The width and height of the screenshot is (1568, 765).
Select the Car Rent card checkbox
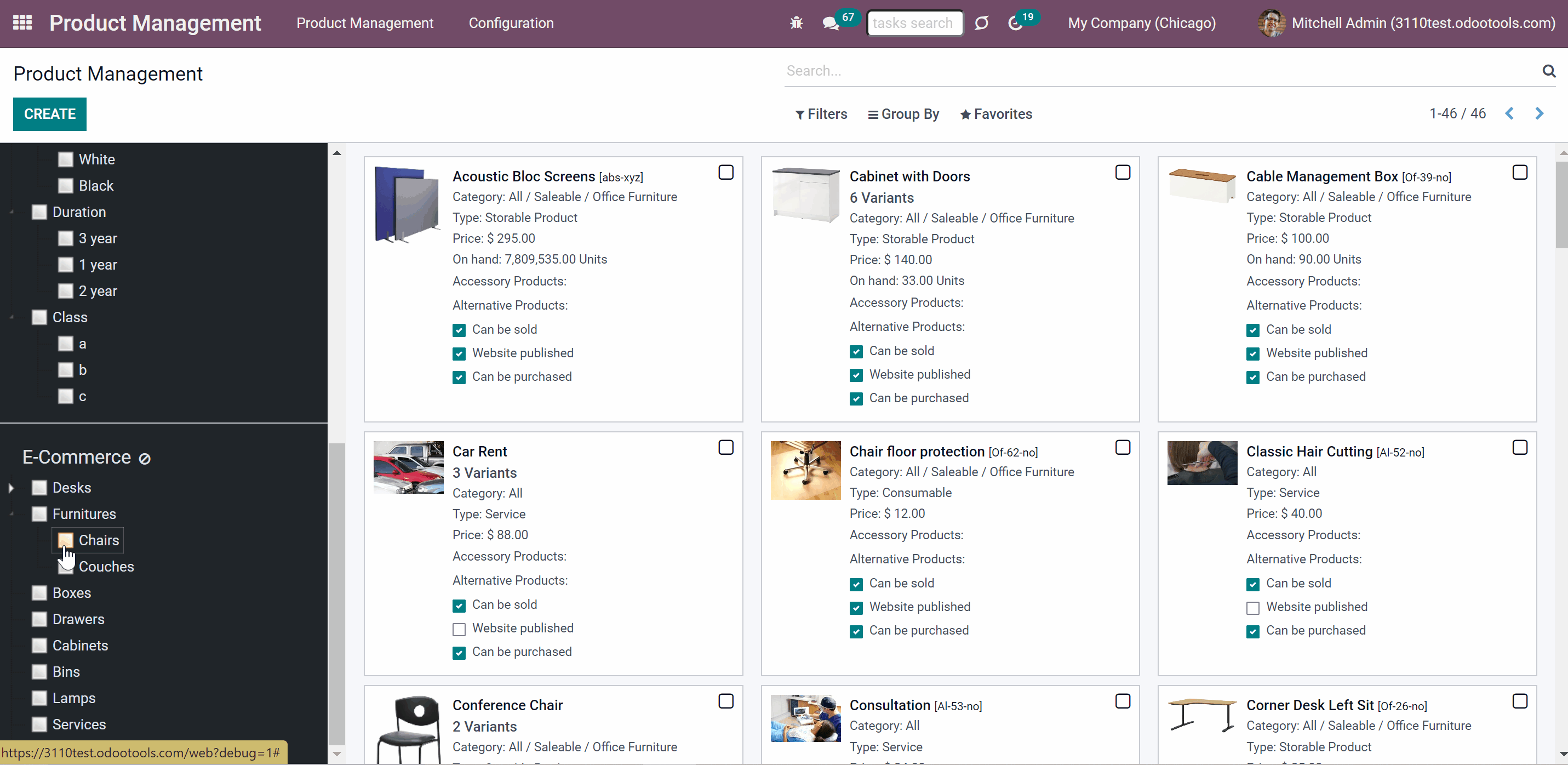point(725,448)
